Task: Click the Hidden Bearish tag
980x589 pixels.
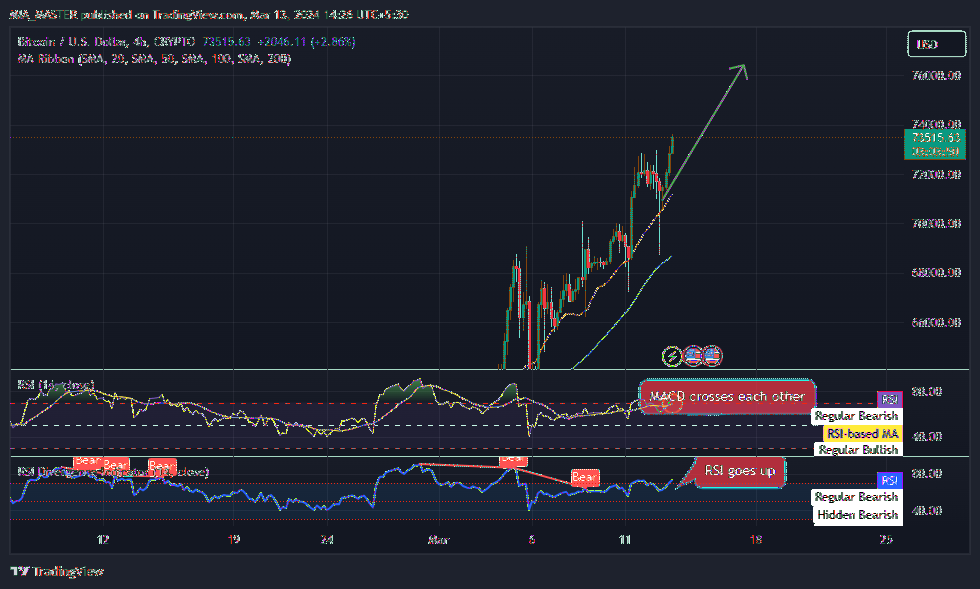Action: 858,515
